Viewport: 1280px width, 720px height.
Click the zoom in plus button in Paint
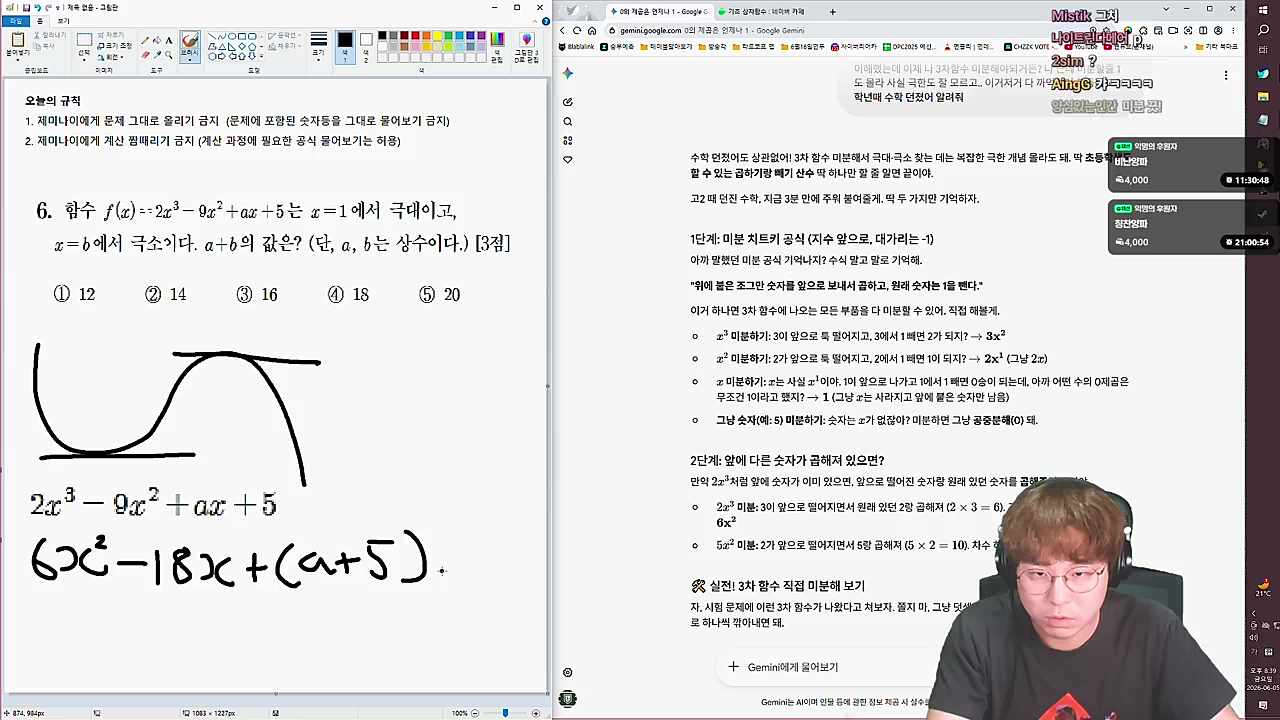pos(535,713)
